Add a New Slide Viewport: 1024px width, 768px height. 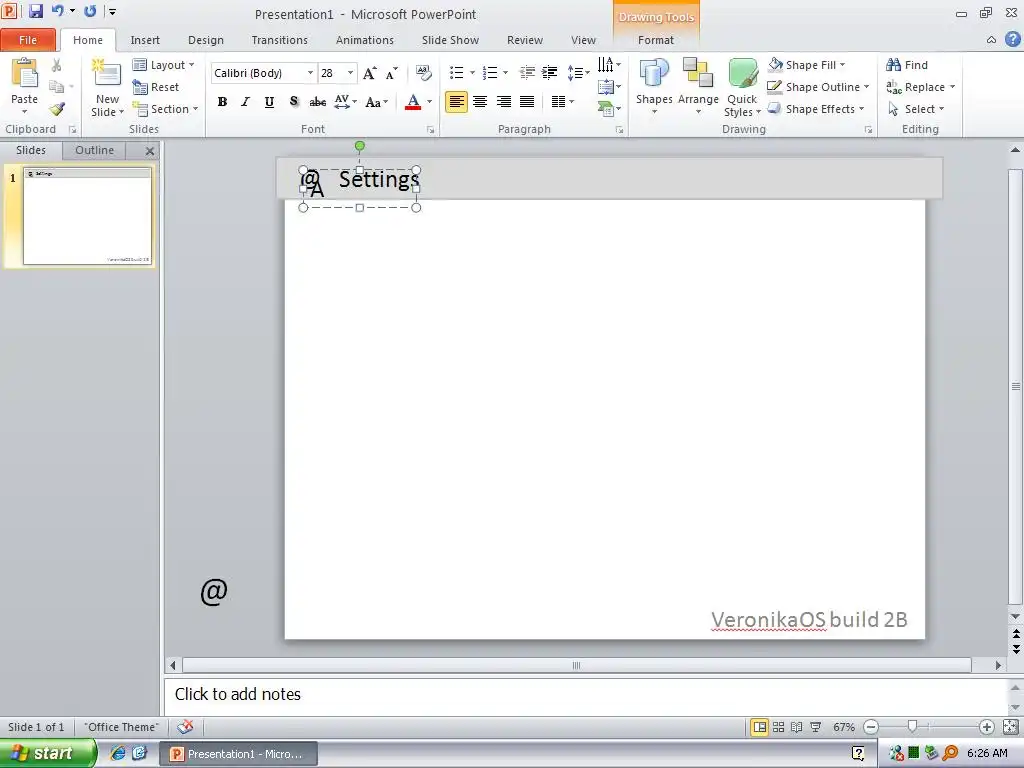(x=107, y=88)
